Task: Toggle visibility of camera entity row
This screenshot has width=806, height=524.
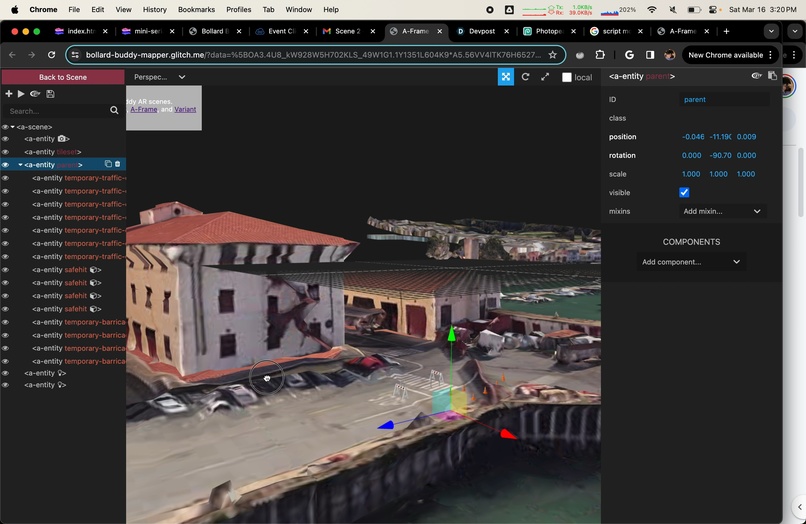Action: coord(5,139)
